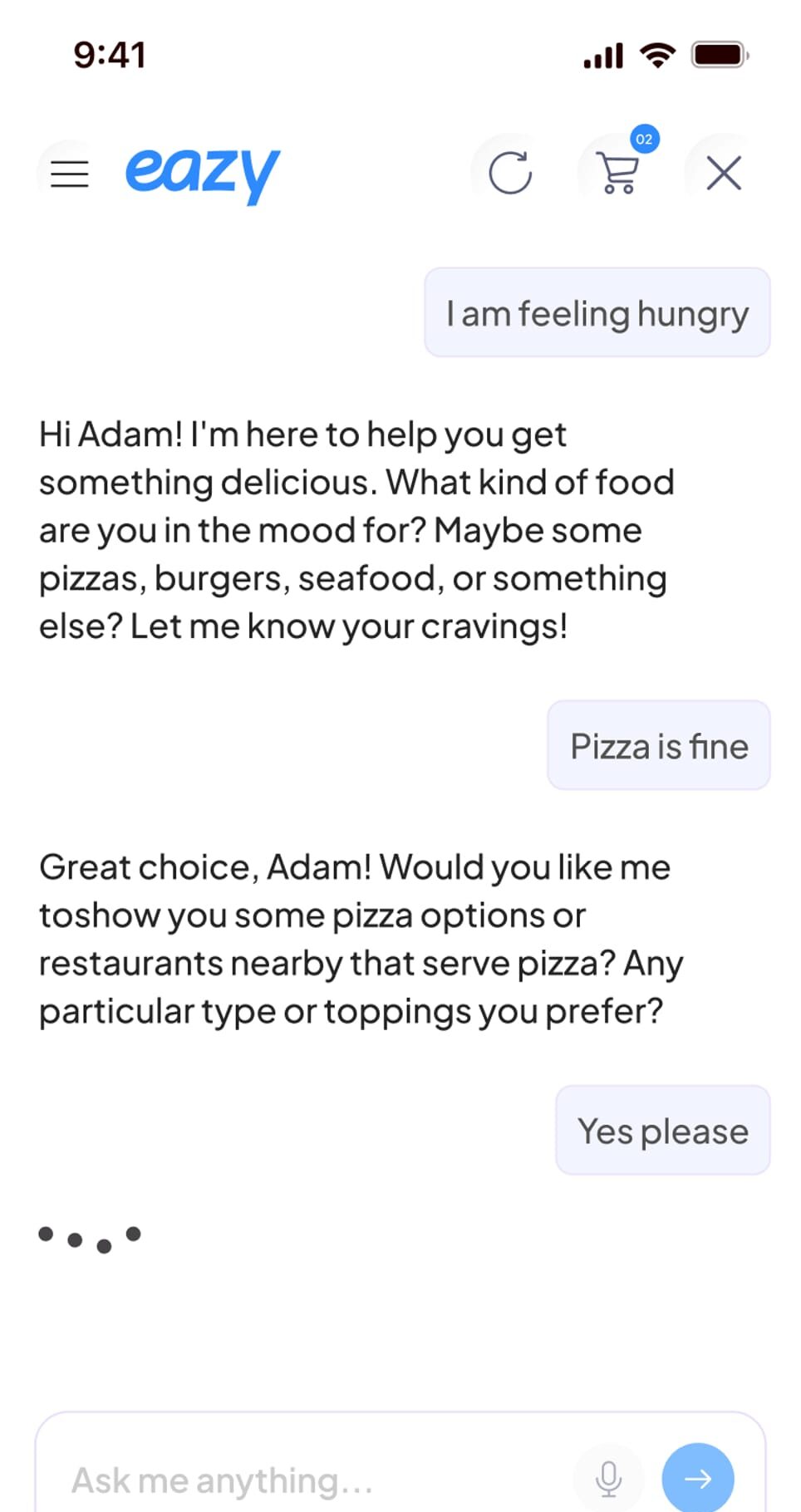Close the chat assistant
801x1512 pixels.
tap(724, 174)
